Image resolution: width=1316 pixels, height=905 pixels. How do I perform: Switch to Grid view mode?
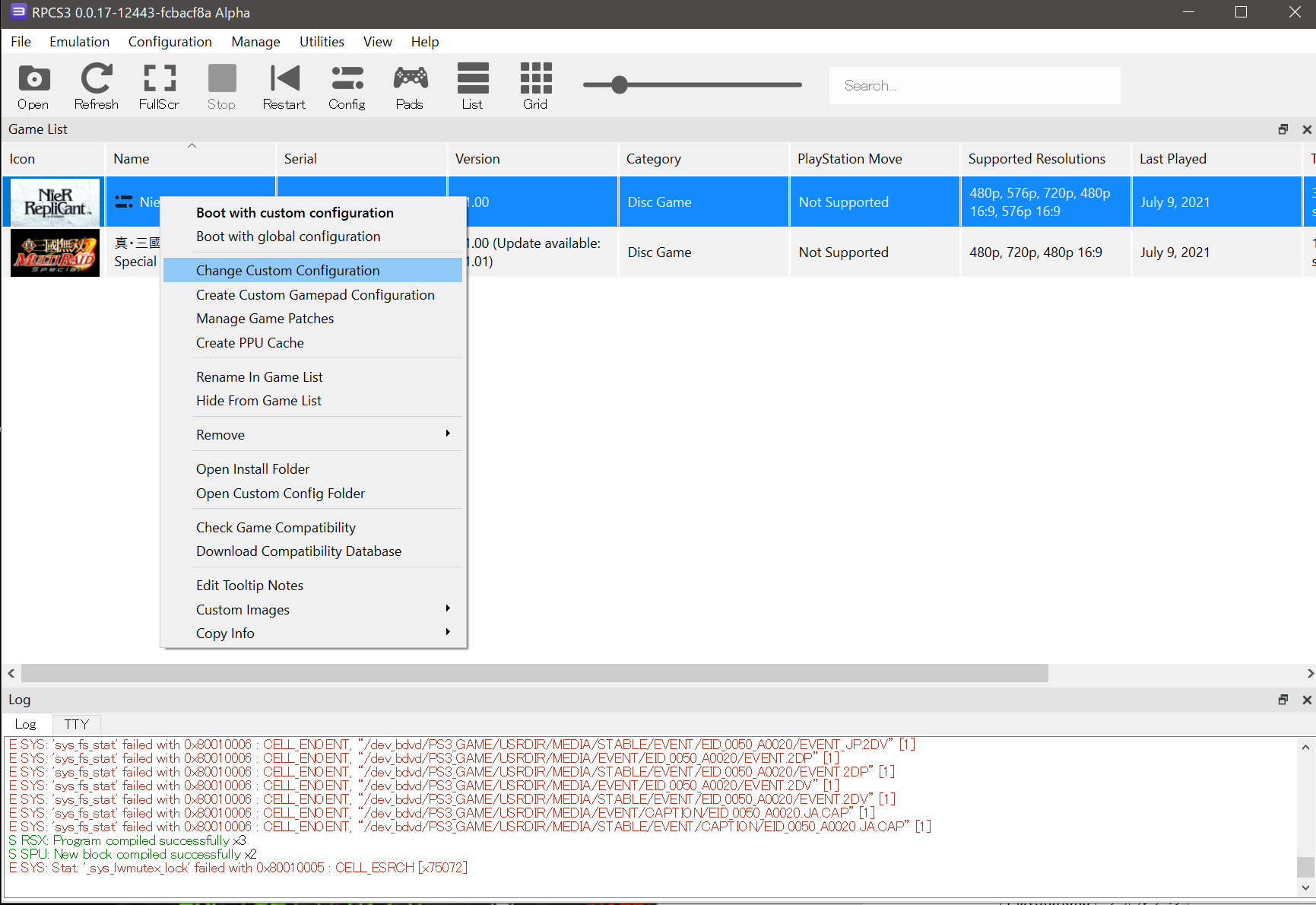click(x=535, y=87)
